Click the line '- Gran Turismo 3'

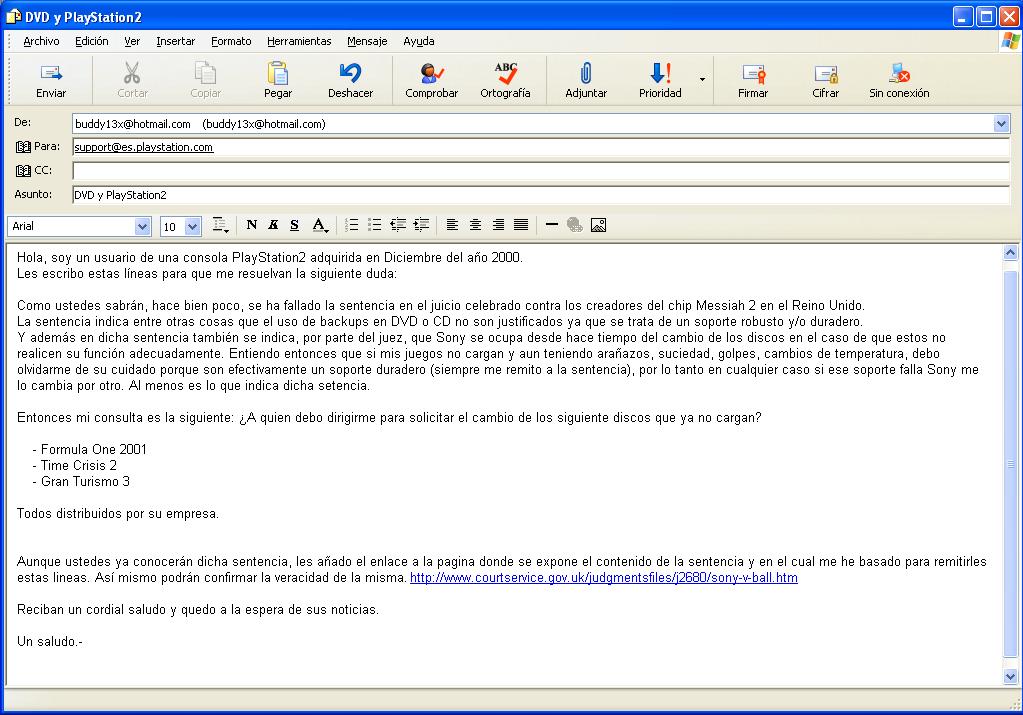coord(81,481)
